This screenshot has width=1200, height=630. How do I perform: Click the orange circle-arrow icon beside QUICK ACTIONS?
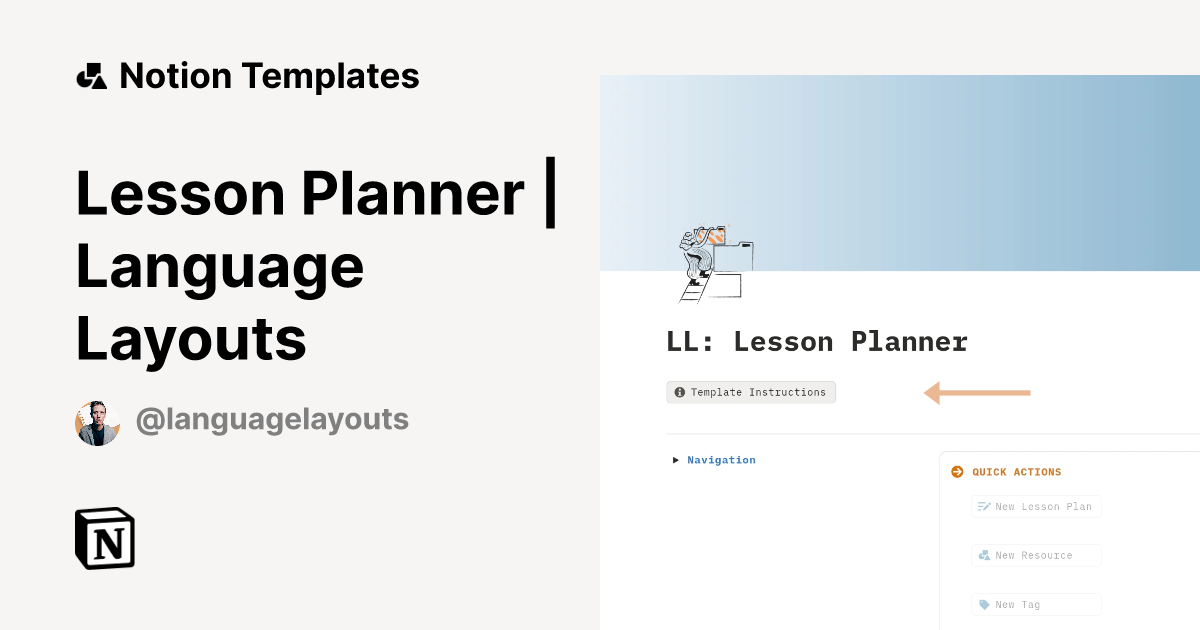tap(957, 472)
